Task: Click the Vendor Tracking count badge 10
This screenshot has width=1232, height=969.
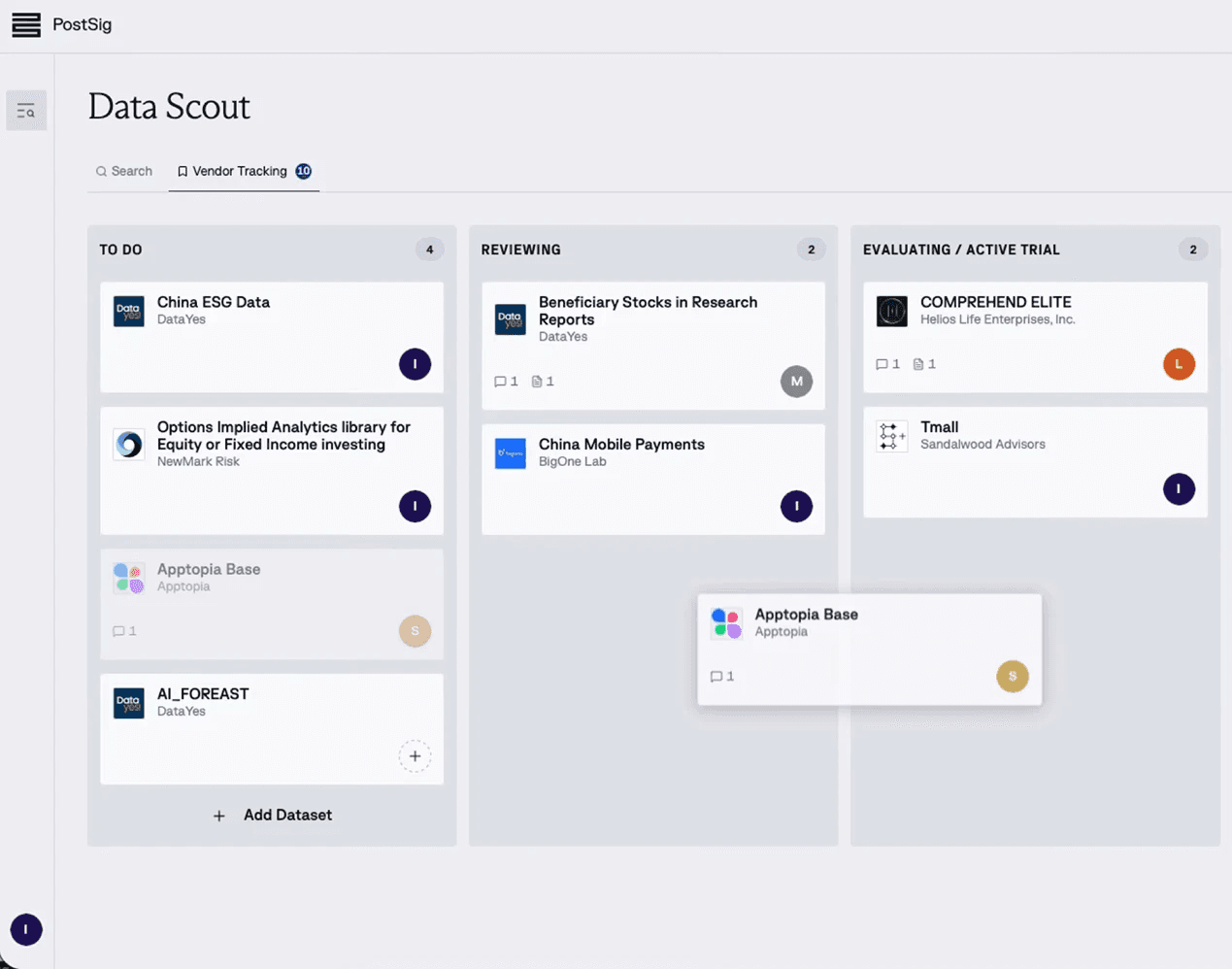Action: click(304, 171)
